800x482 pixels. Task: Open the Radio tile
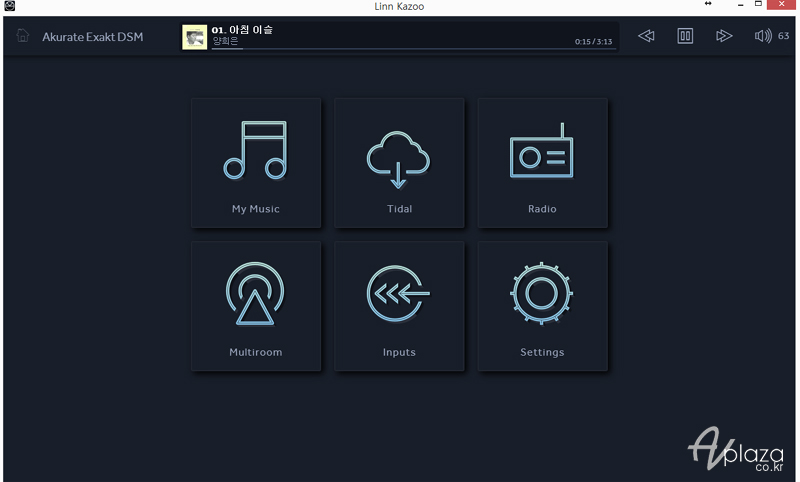coord(542,163)
